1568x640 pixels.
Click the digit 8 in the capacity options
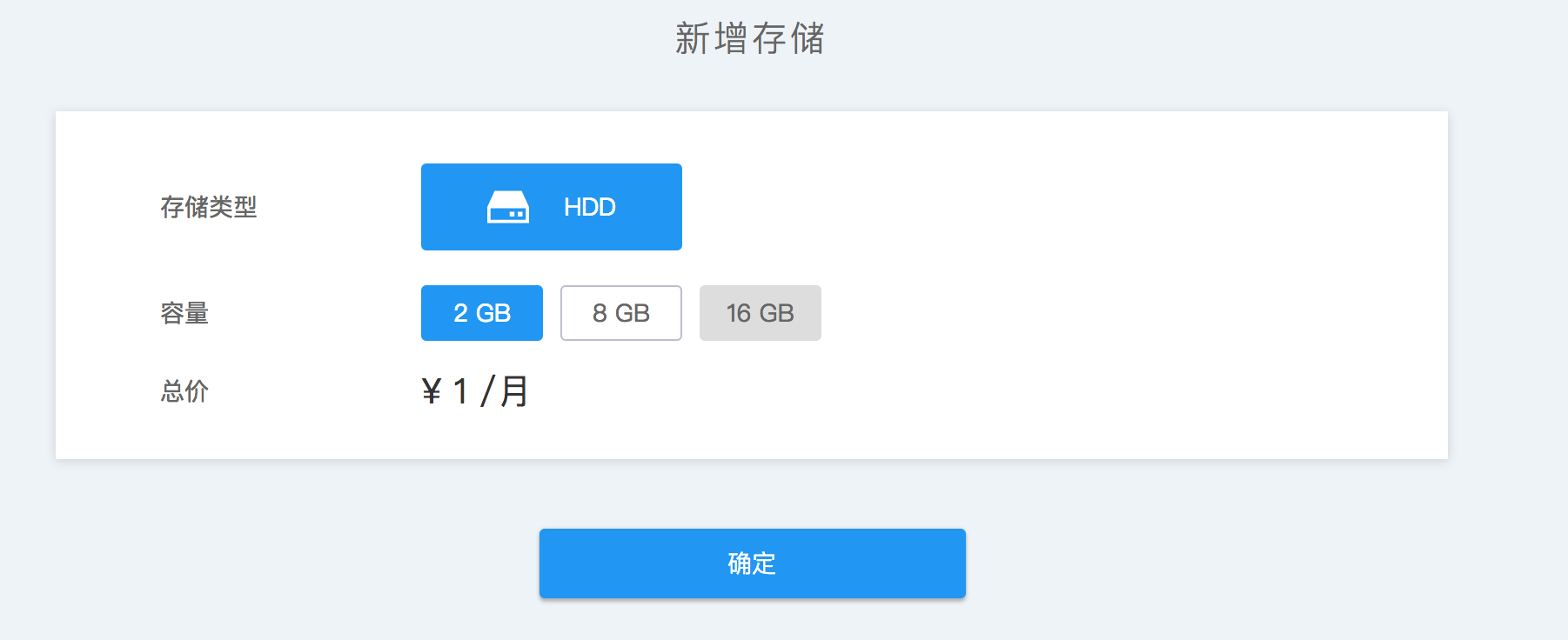(600, 313)
